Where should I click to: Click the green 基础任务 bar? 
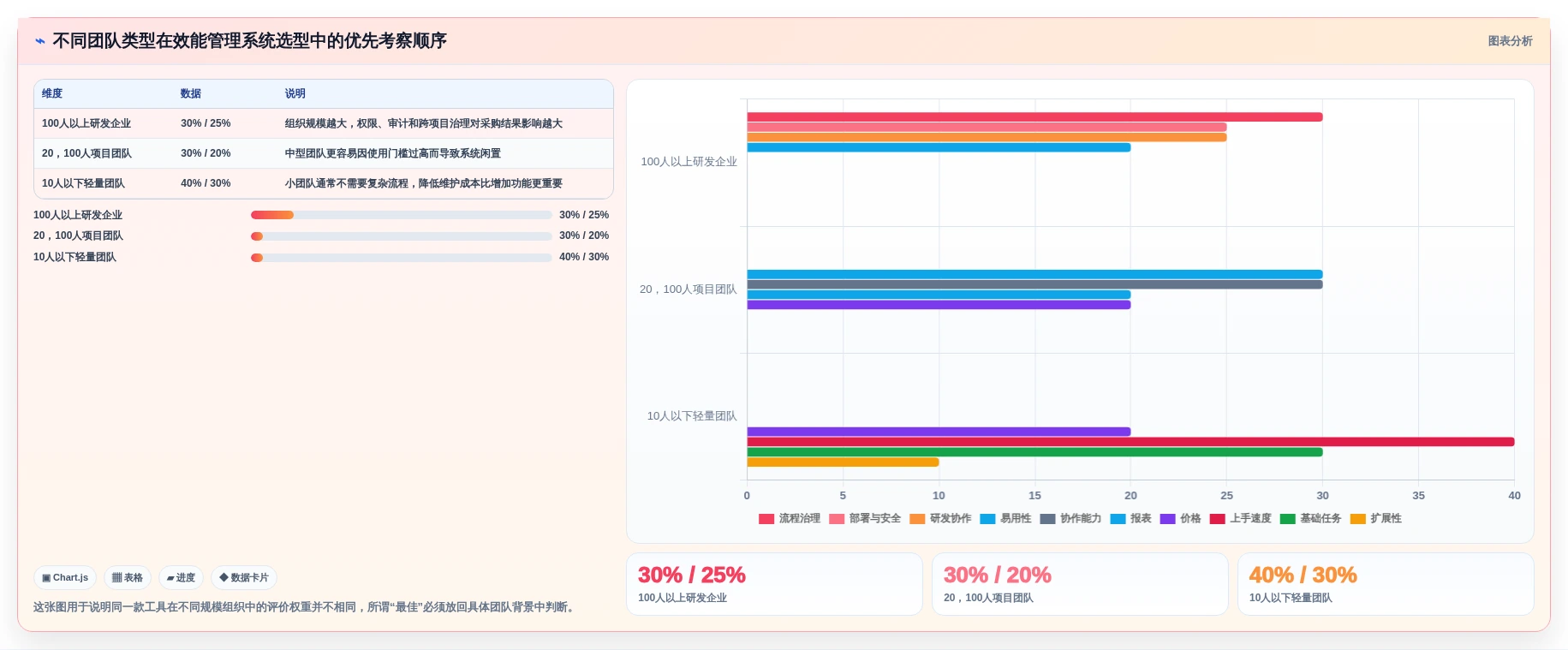click(1034, 452)
